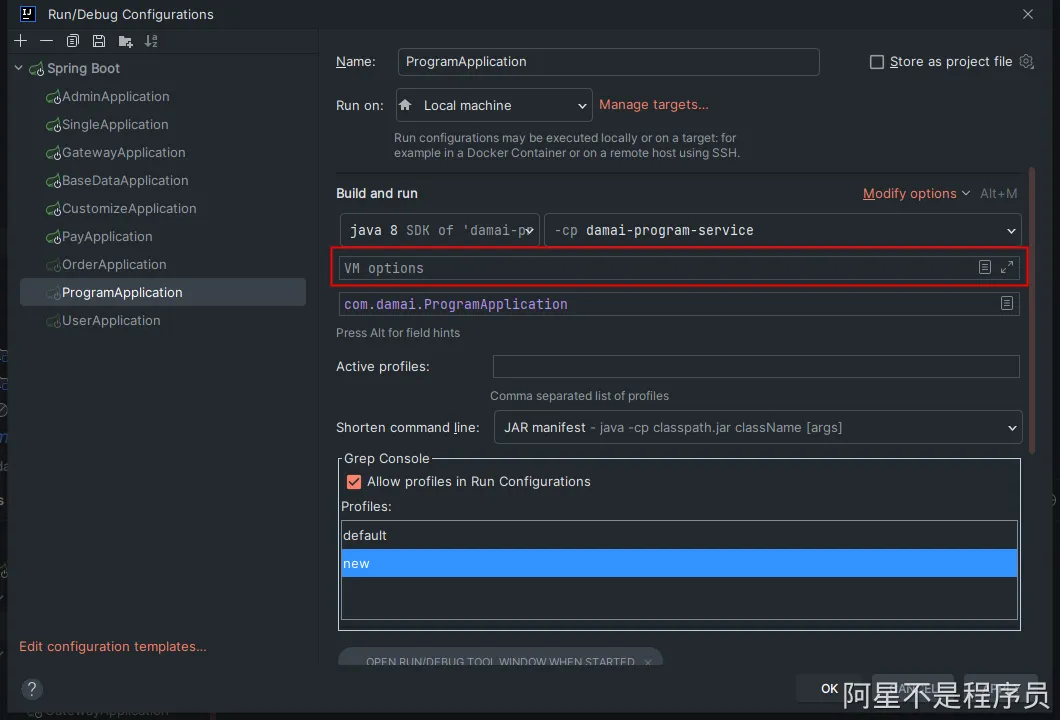Open Edit configuration templates link
Image resolution: width=1060 pixels, height=720 pixels.
(112, 646)
